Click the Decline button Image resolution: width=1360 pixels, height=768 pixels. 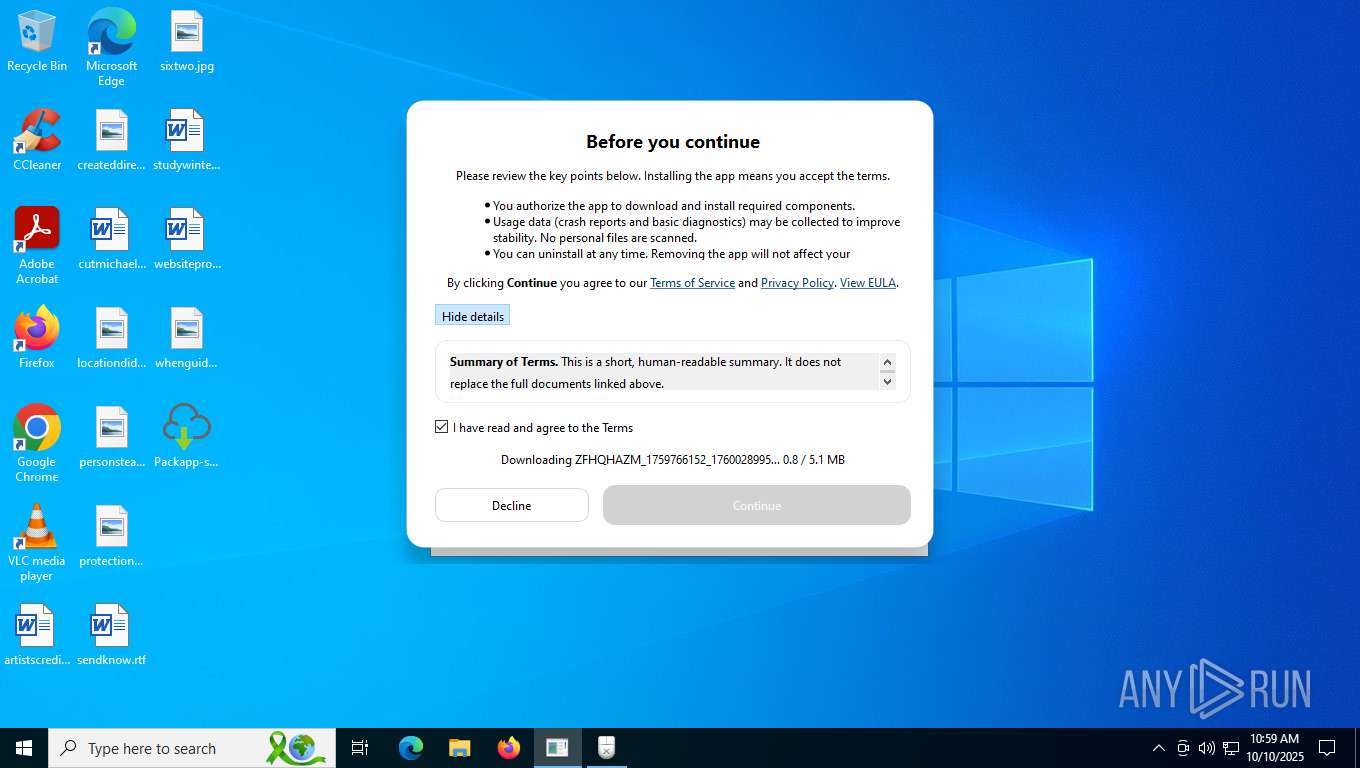point(512,505)
